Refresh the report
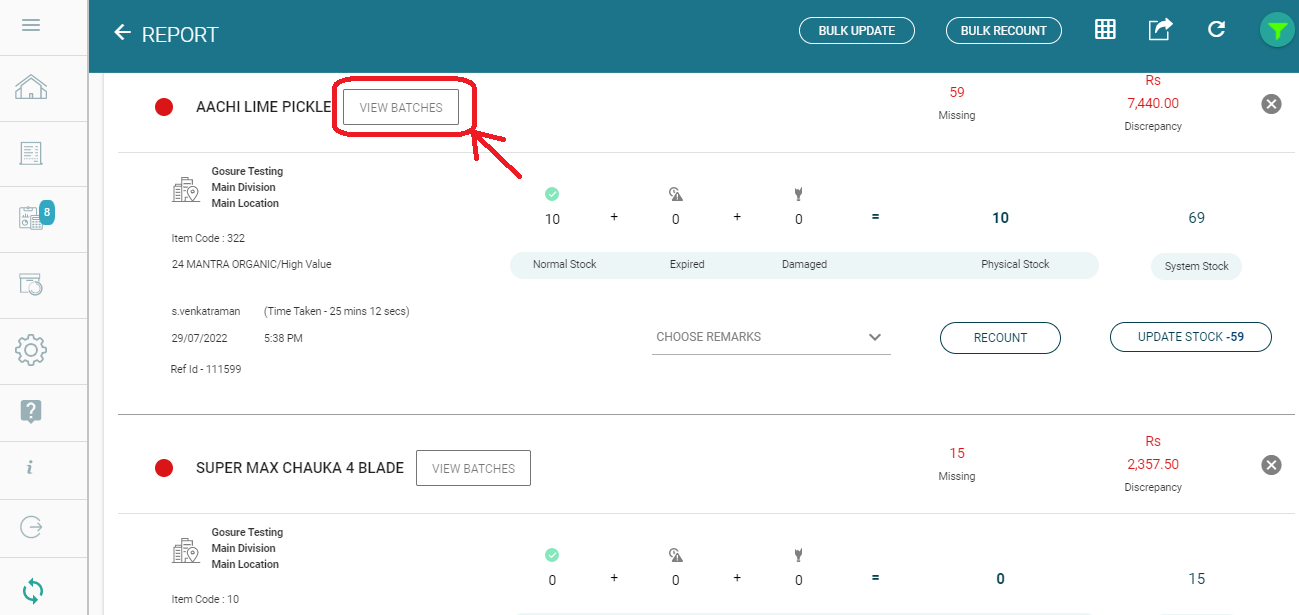This screenshot has width=1299, height=615. (1216, 29)
